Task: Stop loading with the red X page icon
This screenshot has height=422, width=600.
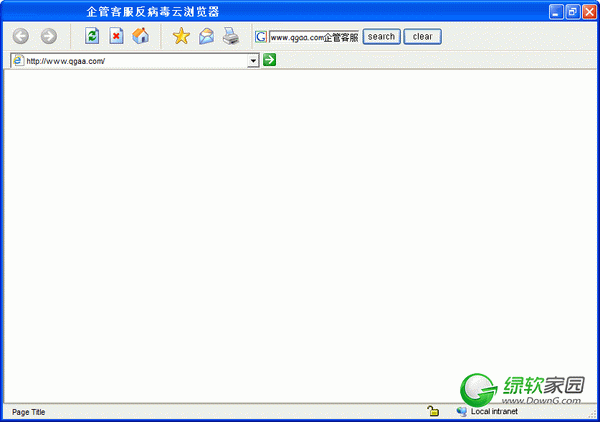Action: tap(116, 36)
